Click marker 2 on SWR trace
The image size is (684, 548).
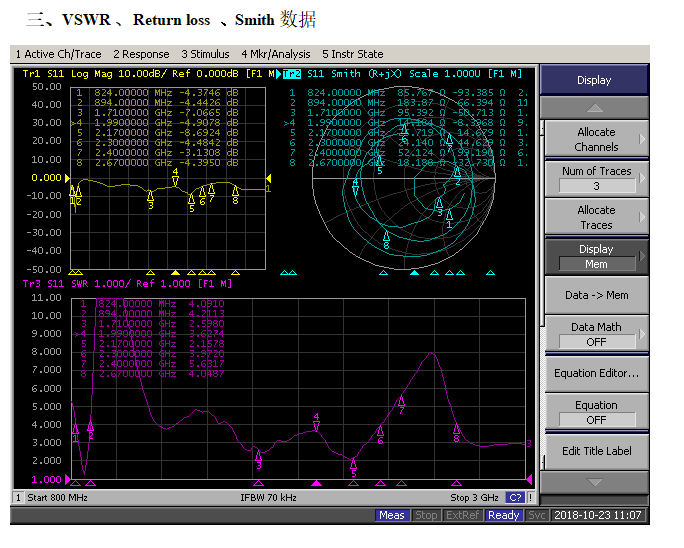(91, 430)
